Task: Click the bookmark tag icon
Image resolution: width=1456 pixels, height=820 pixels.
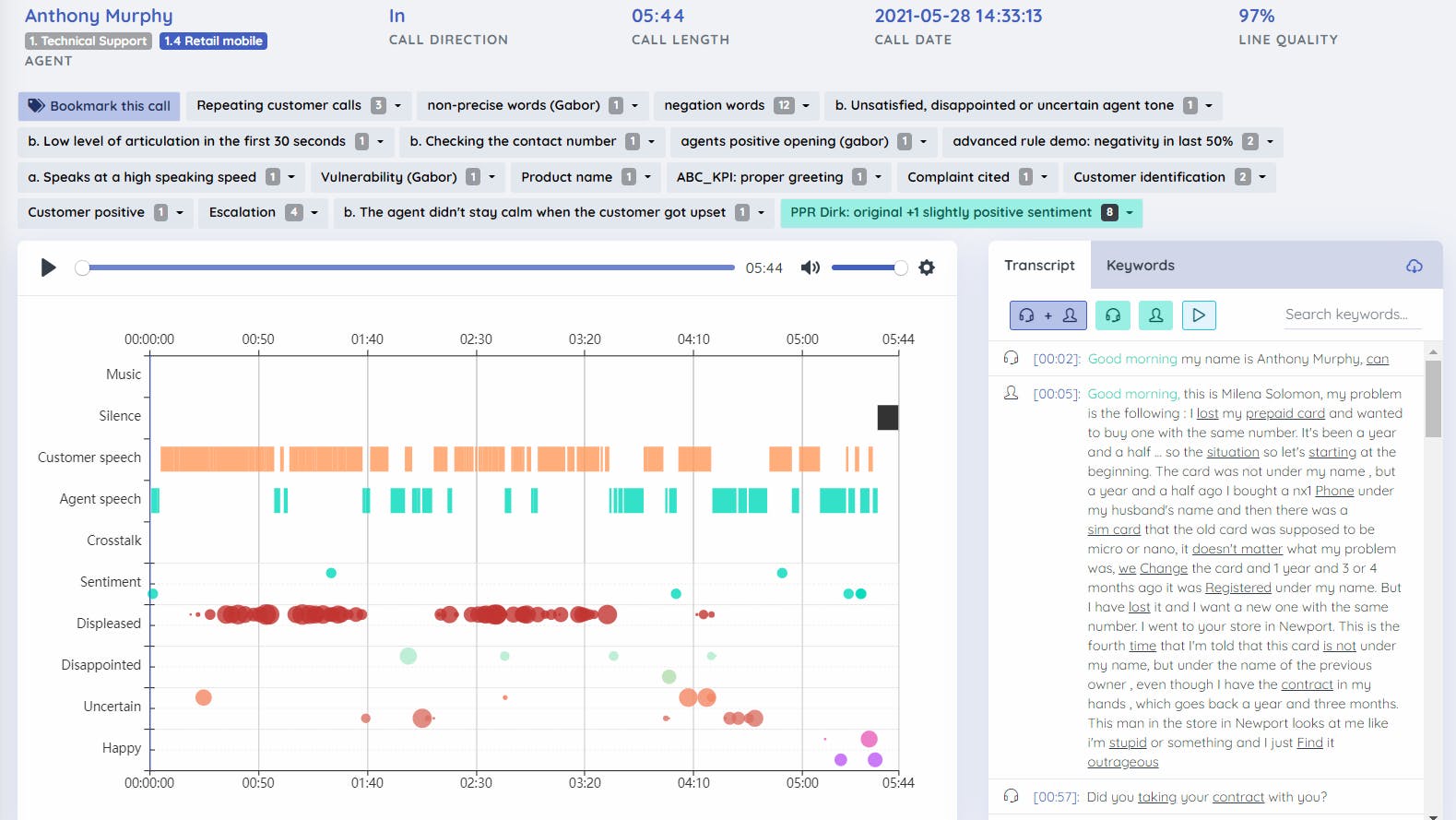Action: pos(36,106)
